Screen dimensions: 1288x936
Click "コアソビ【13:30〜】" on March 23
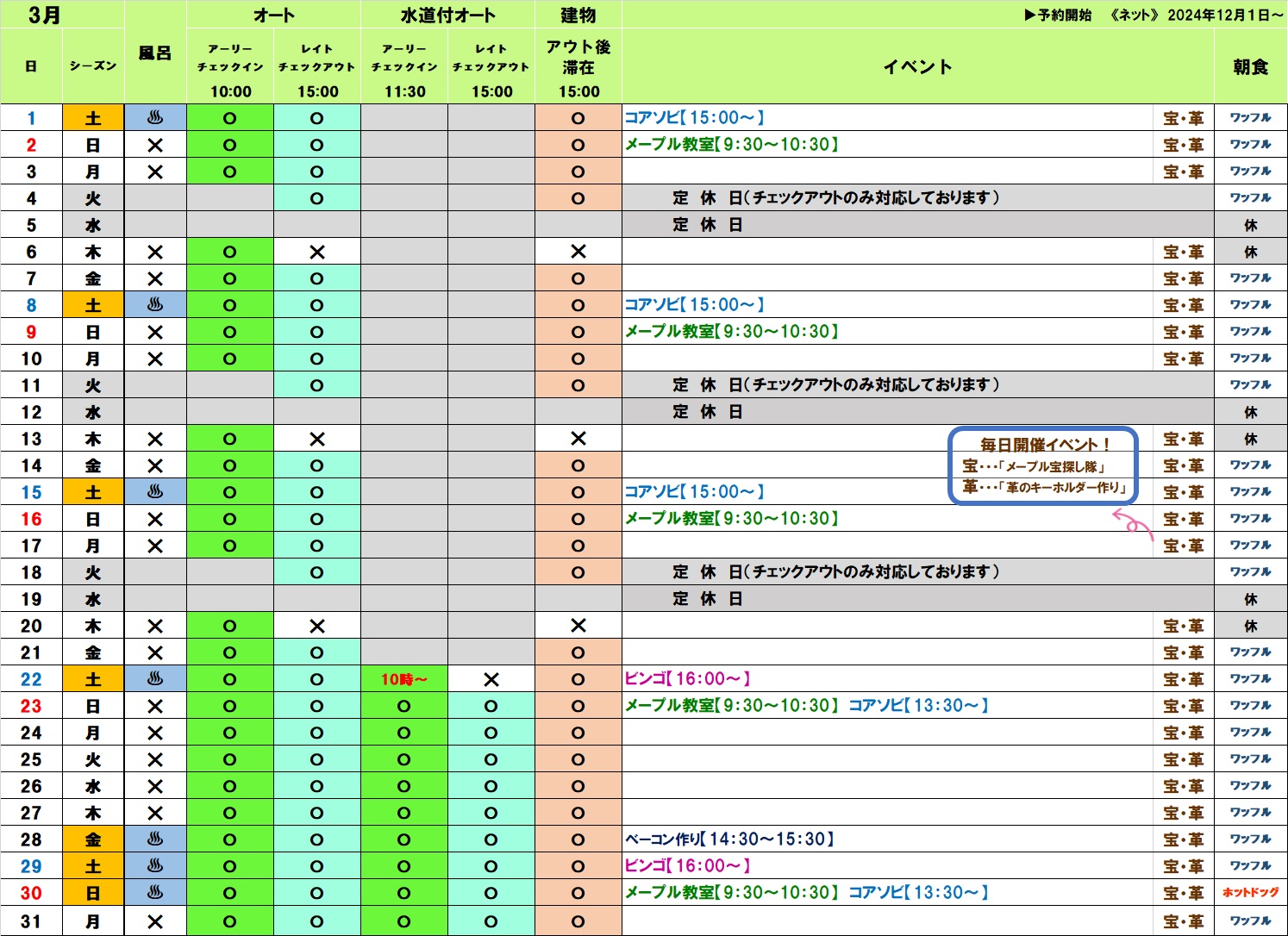tap(919, 705)
